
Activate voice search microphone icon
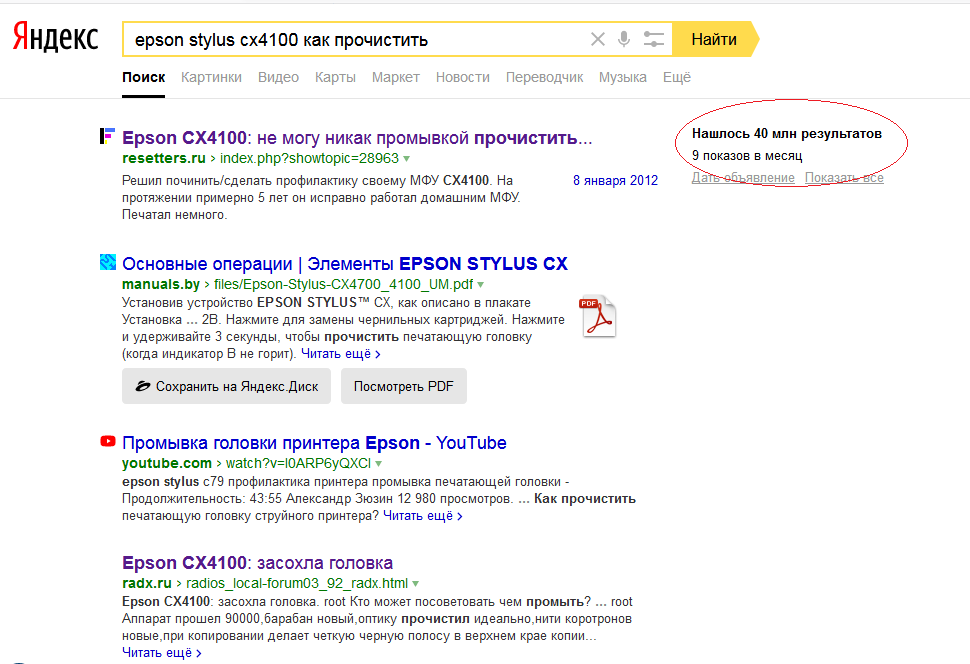[x=624, y=39]
